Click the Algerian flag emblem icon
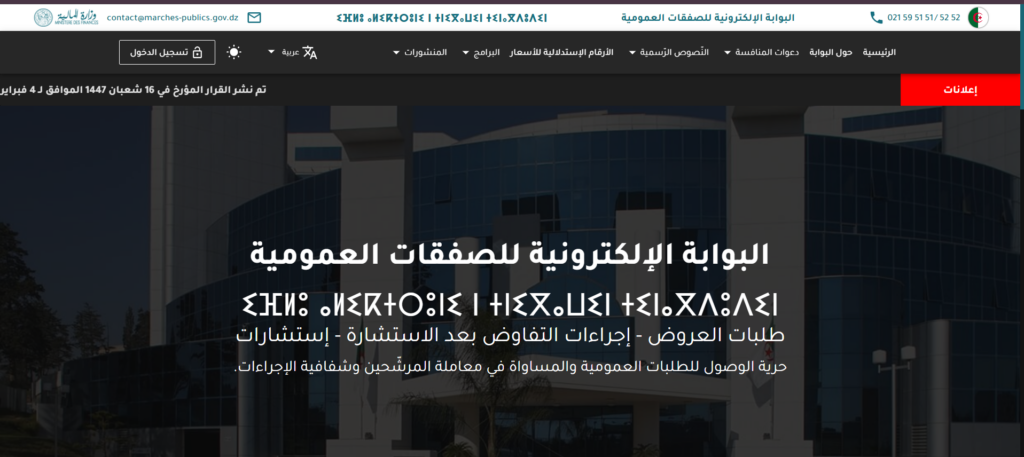Screen dimensions: 1024x457 click(x=978, y=18)
